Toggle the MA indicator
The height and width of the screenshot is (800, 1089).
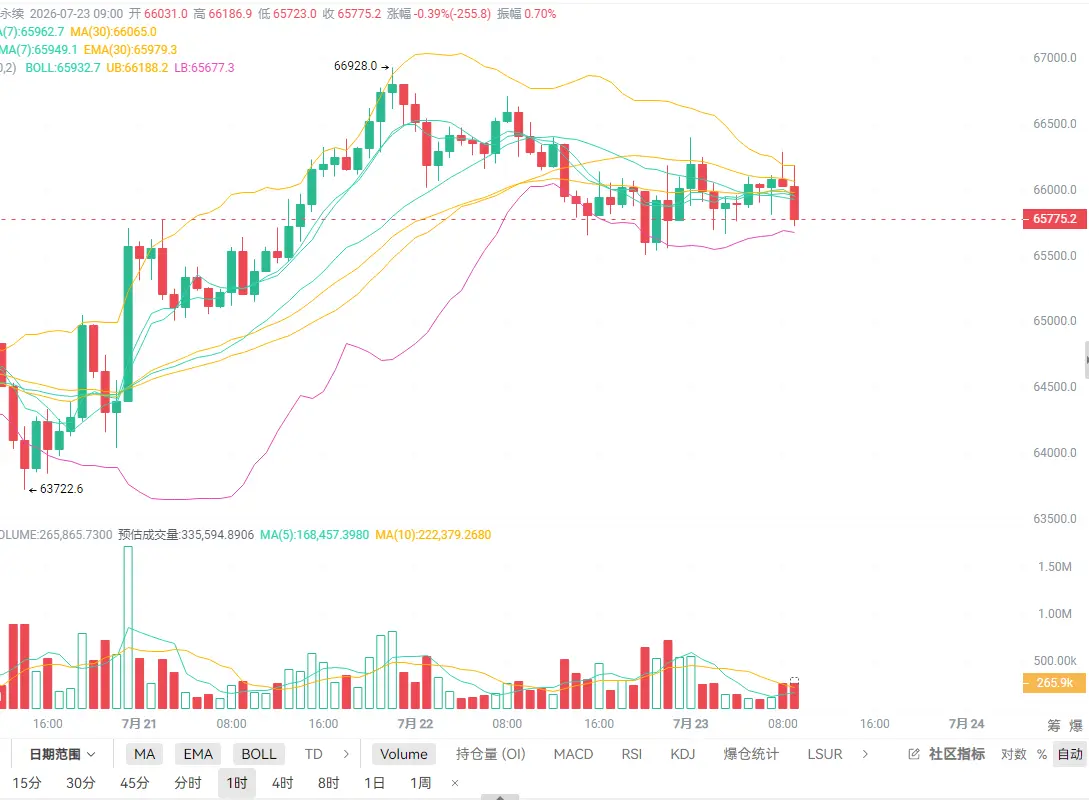144,754
